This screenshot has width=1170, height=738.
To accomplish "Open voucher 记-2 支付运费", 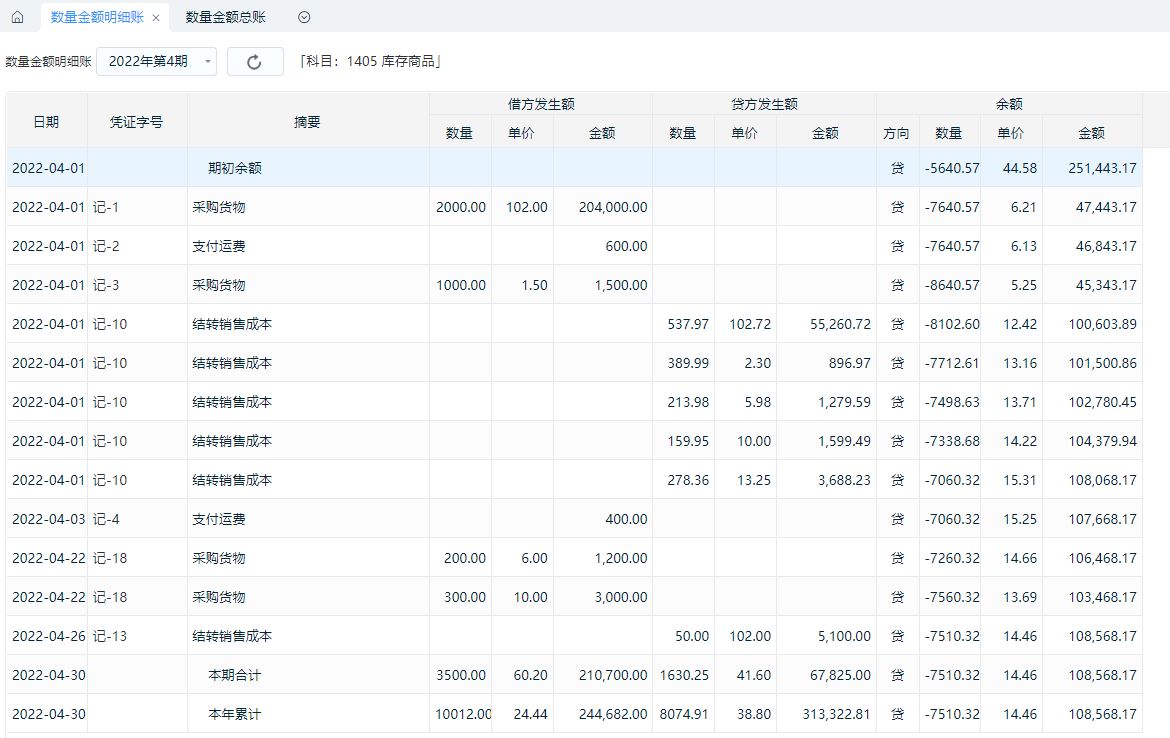I will point(106,246).
